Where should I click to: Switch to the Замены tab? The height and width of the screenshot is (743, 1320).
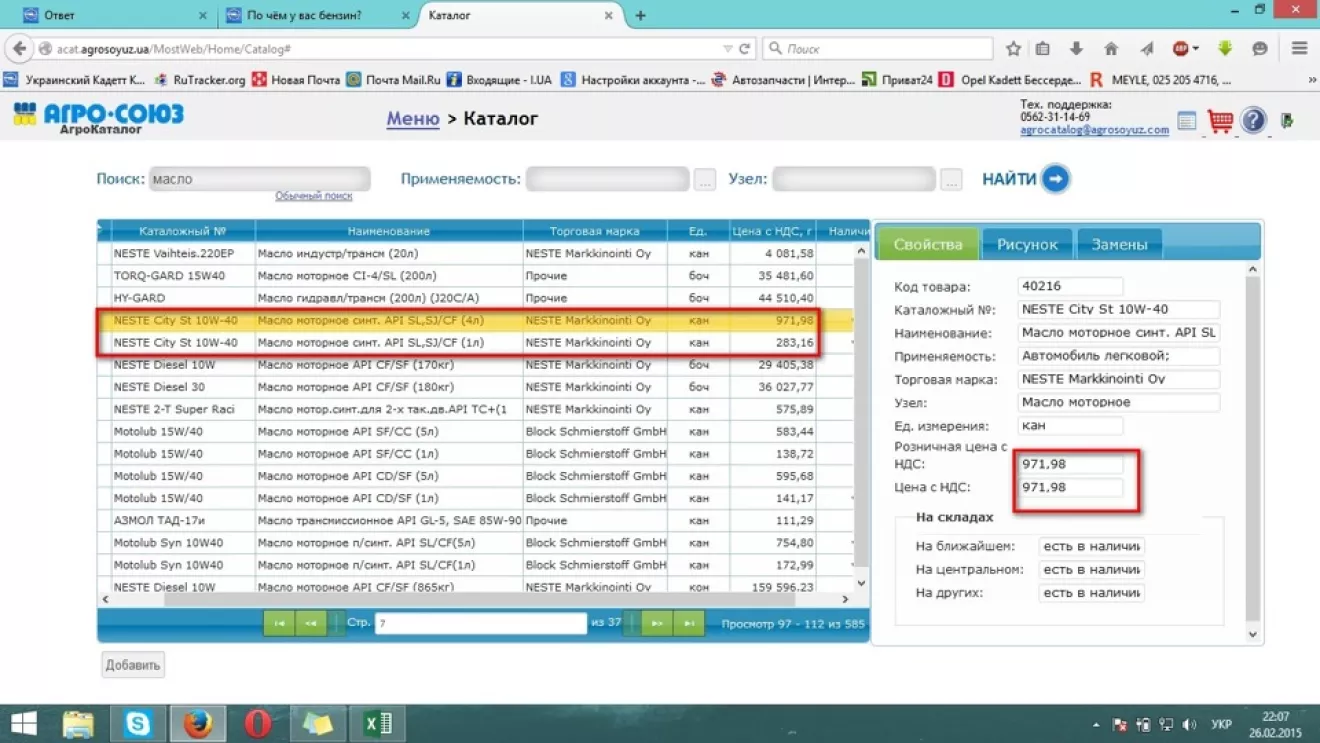[1119, 244]
